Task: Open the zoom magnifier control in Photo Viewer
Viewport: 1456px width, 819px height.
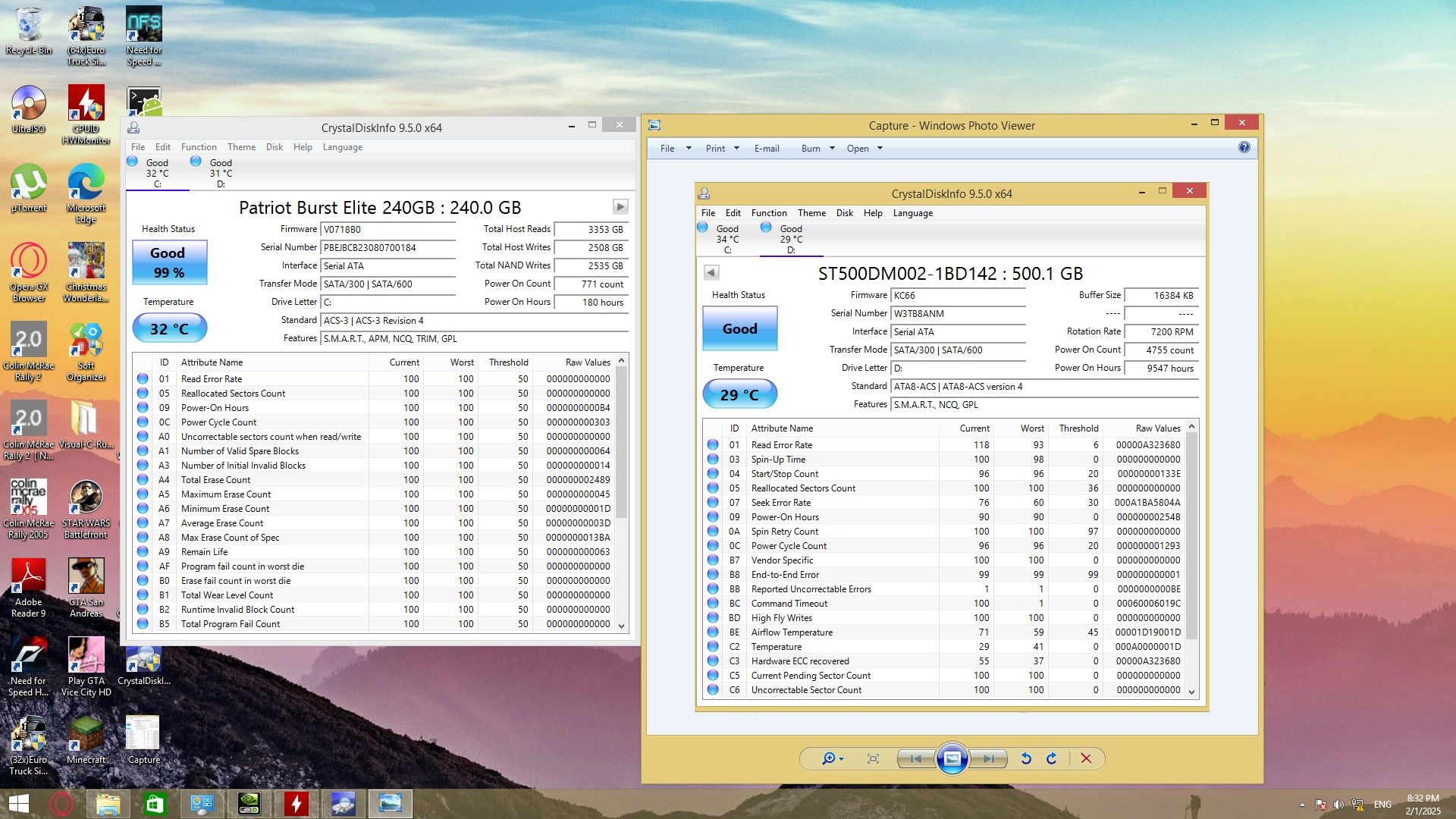Action: 833,758
